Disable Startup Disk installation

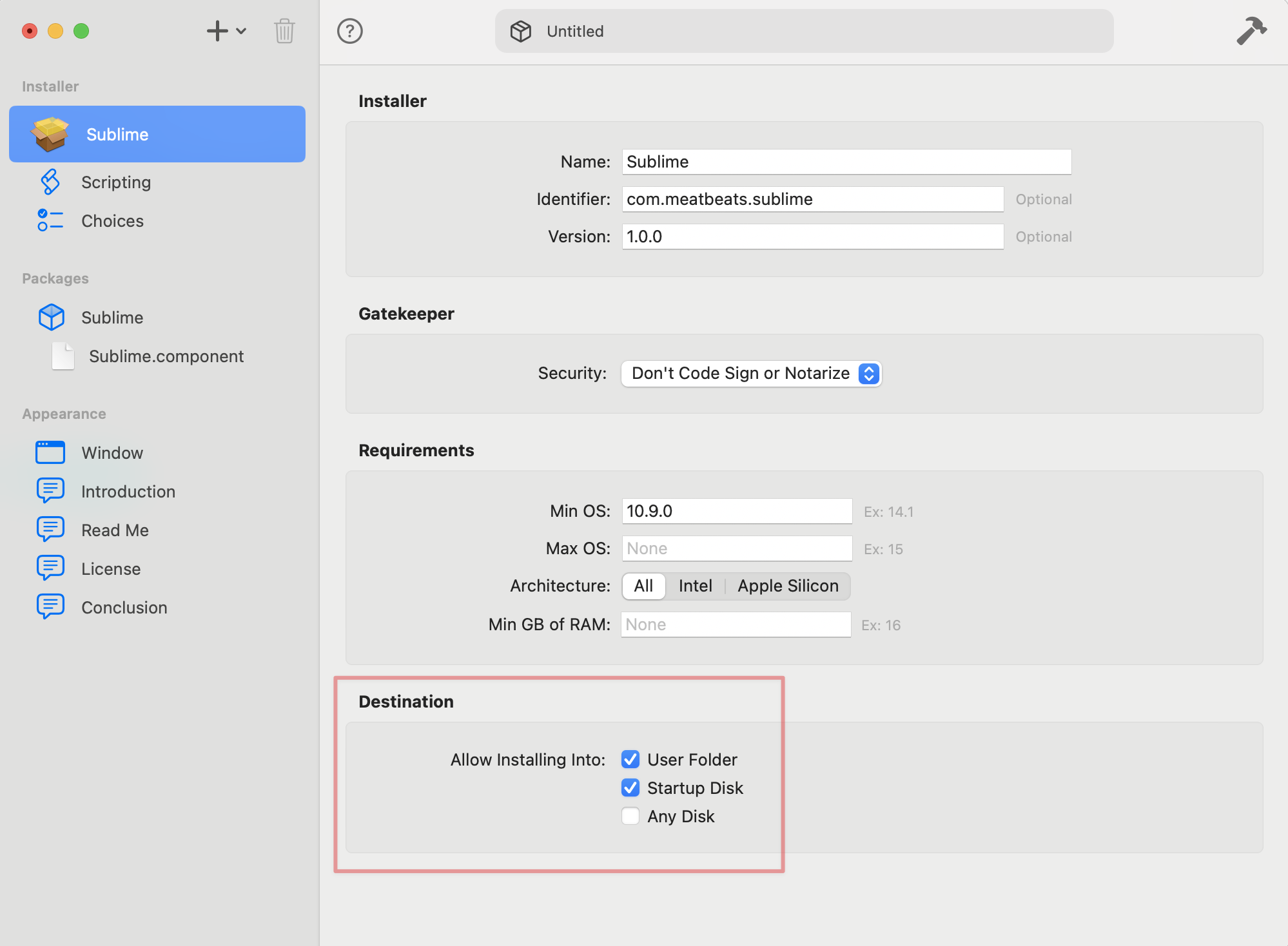click(630, 788)
